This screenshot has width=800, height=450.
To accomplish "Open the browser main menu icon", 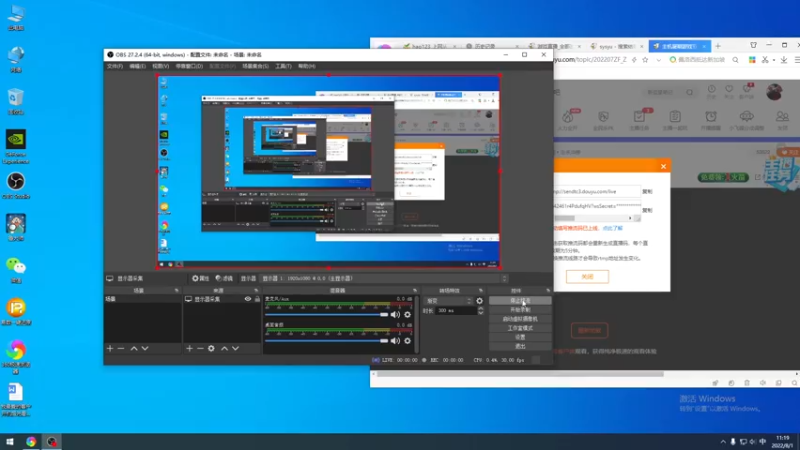I will click(796, 60).
